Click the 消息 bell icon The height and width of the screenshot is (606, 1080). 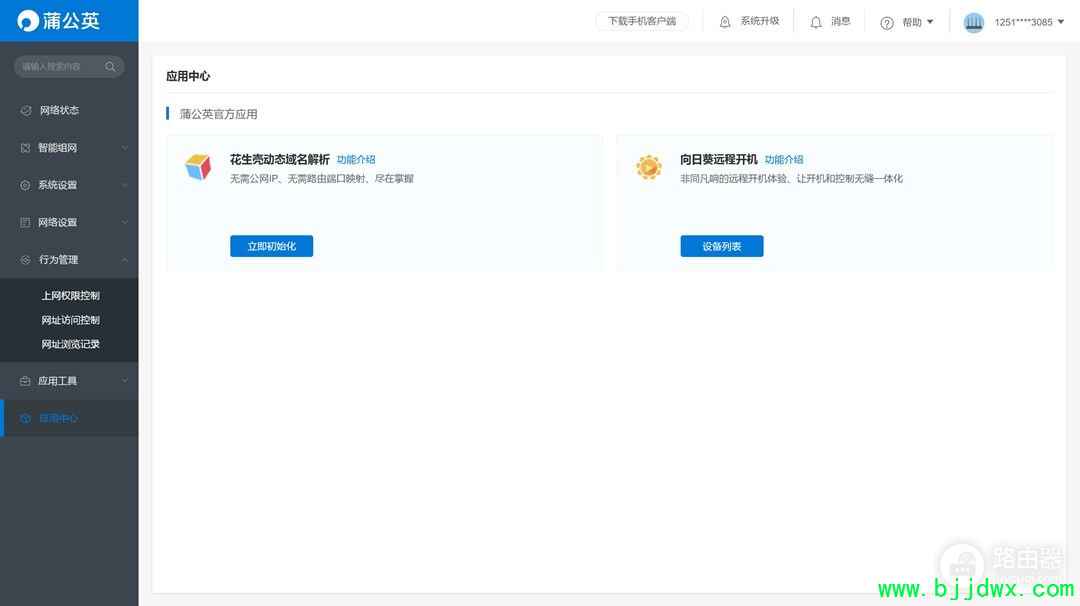pyautogui.click(x=816, y=22)
